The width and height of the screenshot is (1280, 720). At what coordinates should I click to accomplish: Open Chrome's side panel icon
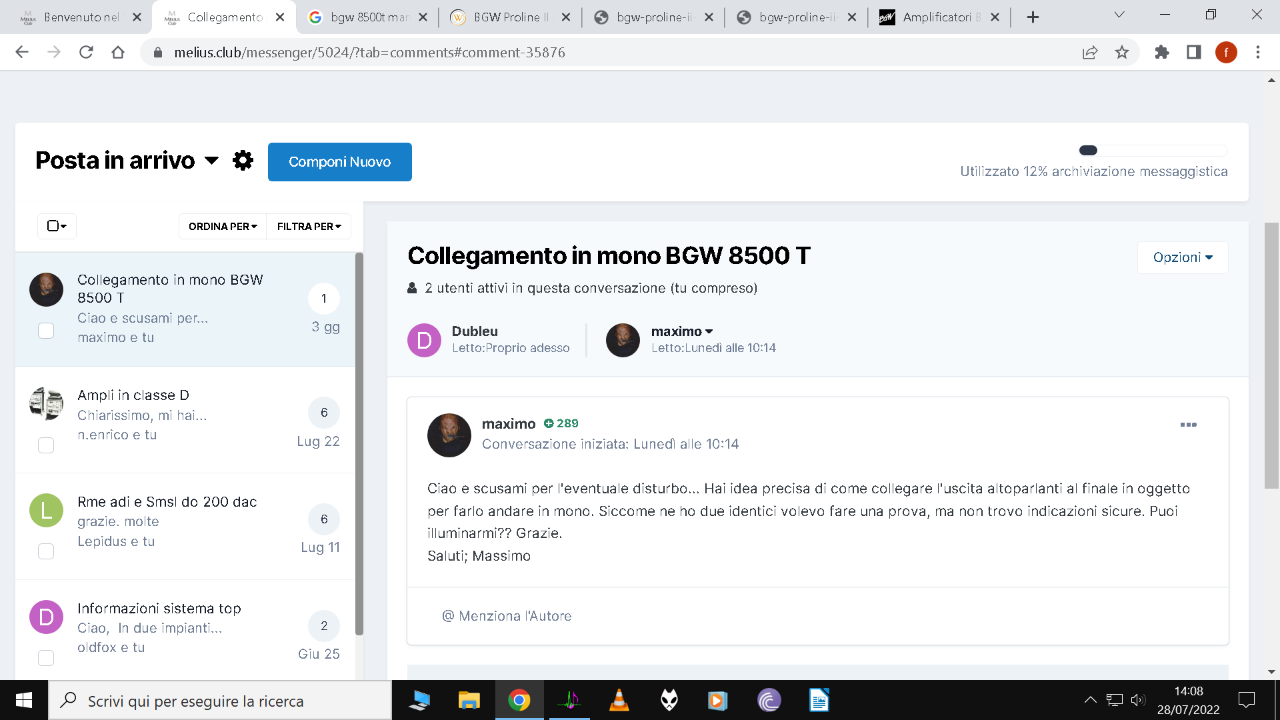pos(1193,52)
